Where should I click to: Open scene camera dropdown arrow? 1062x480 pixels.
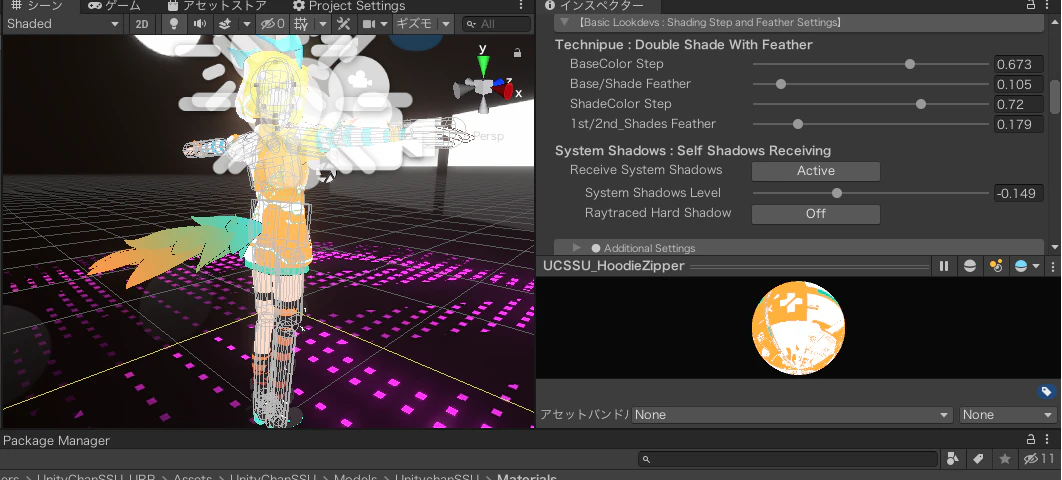point(384,24)
